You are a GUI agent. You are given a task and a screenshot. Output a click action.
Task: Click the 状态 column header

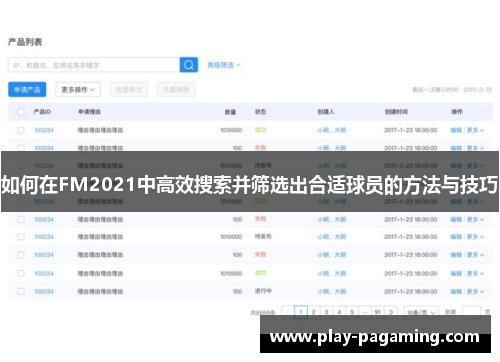(x=260, y=112)
